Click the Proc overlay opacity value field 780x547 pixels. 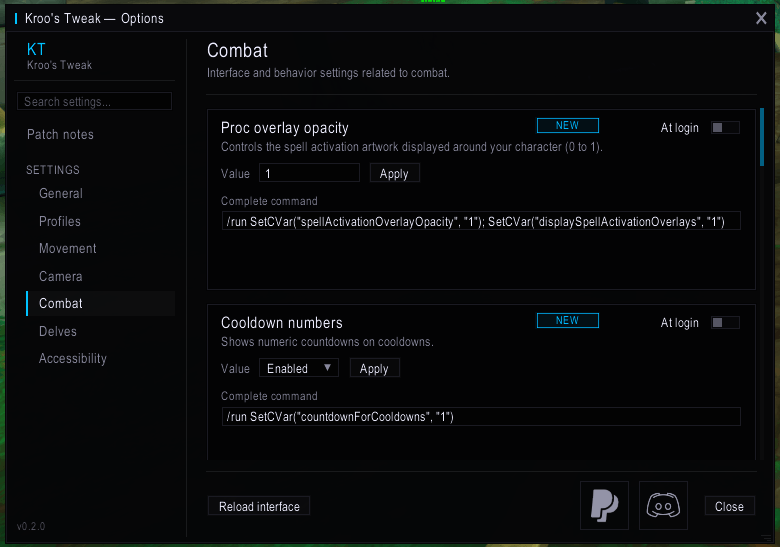pyautogui.click(x=309, y=173)
